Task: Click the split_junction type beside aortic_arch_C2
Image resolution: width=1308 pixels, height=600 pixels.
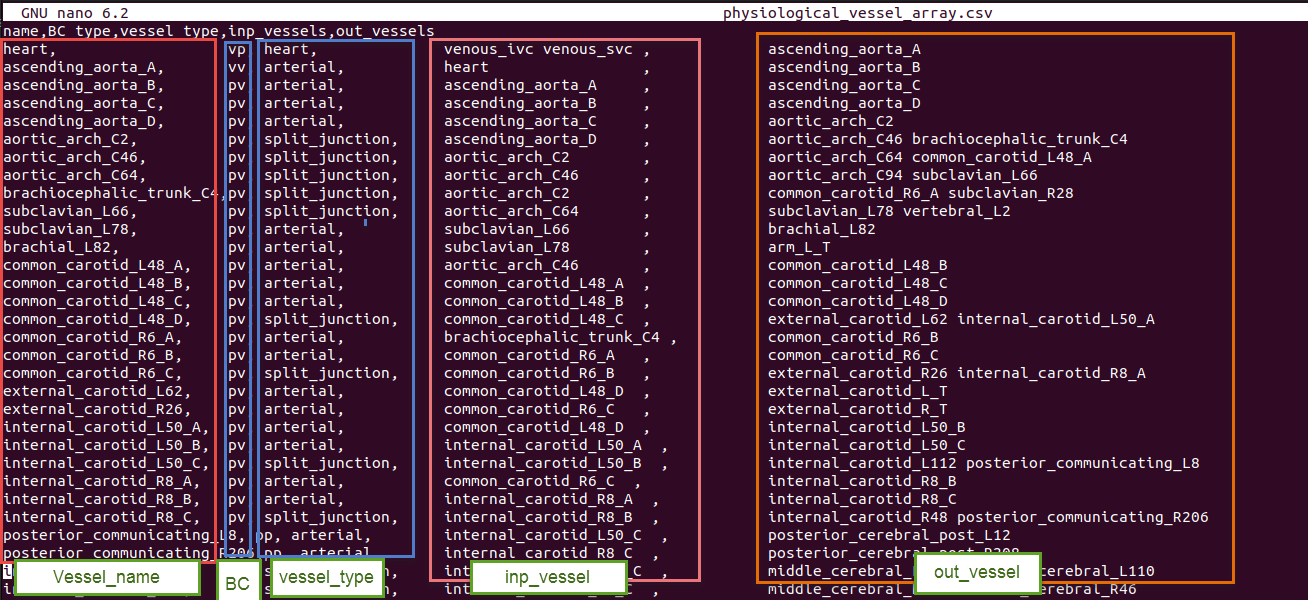Action: [323, 139]
